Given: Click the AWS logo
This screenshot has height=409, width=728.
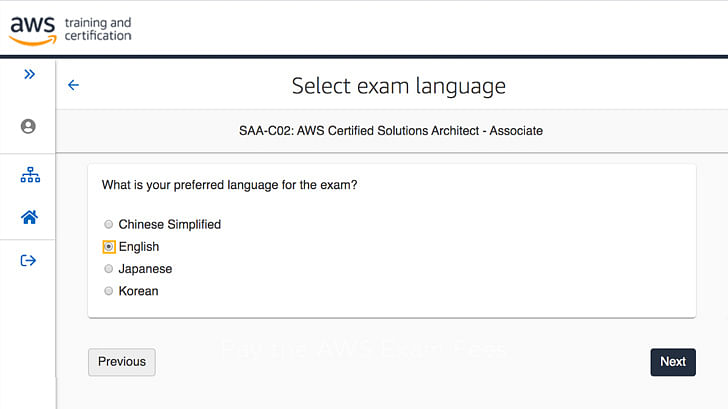Looking at the screenshot, I should click(33, 30).
